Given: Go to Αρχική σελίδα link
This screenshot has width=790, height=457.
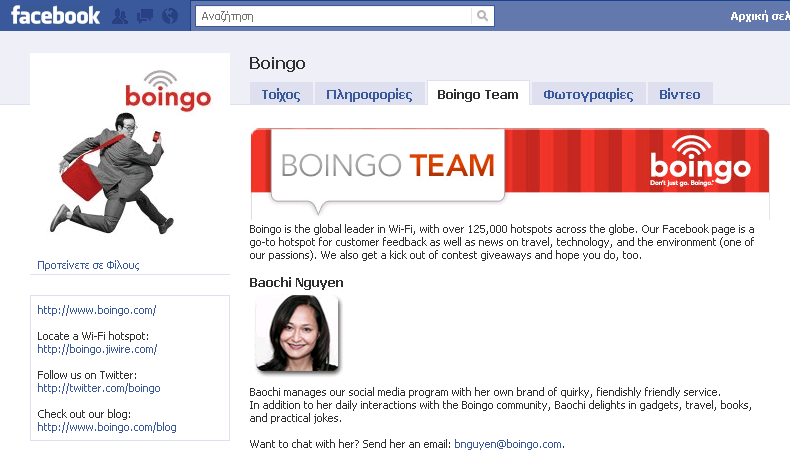Looking at the screenshot, I should [x=760, y=16].
